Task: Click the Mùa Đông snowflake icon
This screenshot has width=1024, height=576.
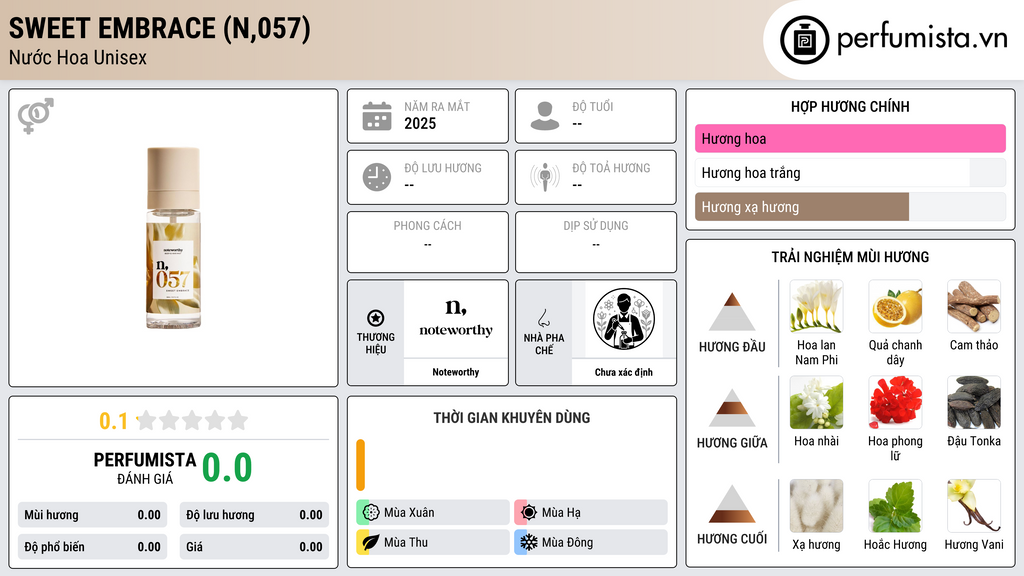Action: (529, 543)
